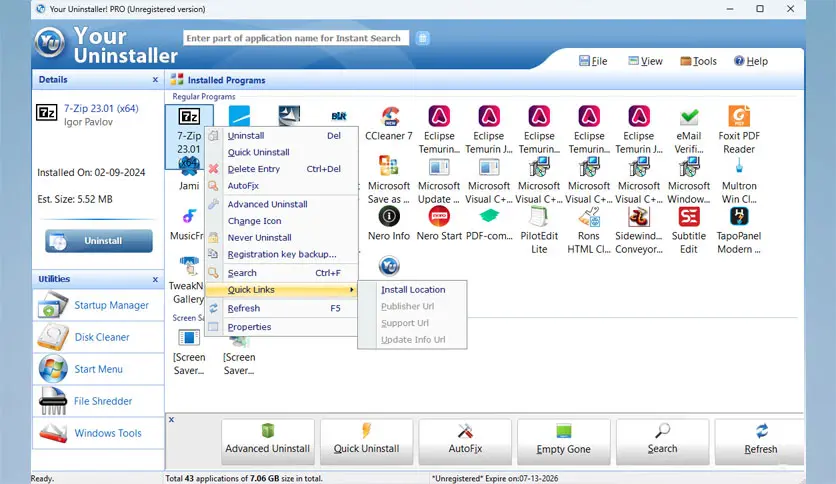Viewport: 836px width, 484px height.
Task: Close the Utilities panel
Action: pos(155,279)
